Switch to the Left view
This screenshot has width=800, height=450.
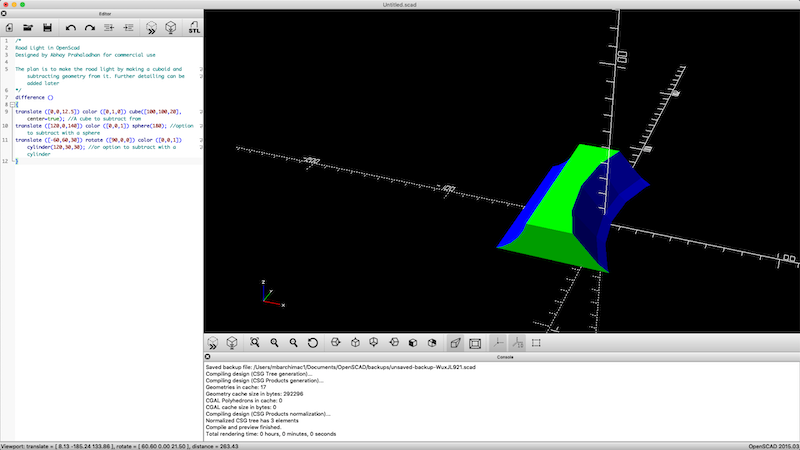[394, 343]
